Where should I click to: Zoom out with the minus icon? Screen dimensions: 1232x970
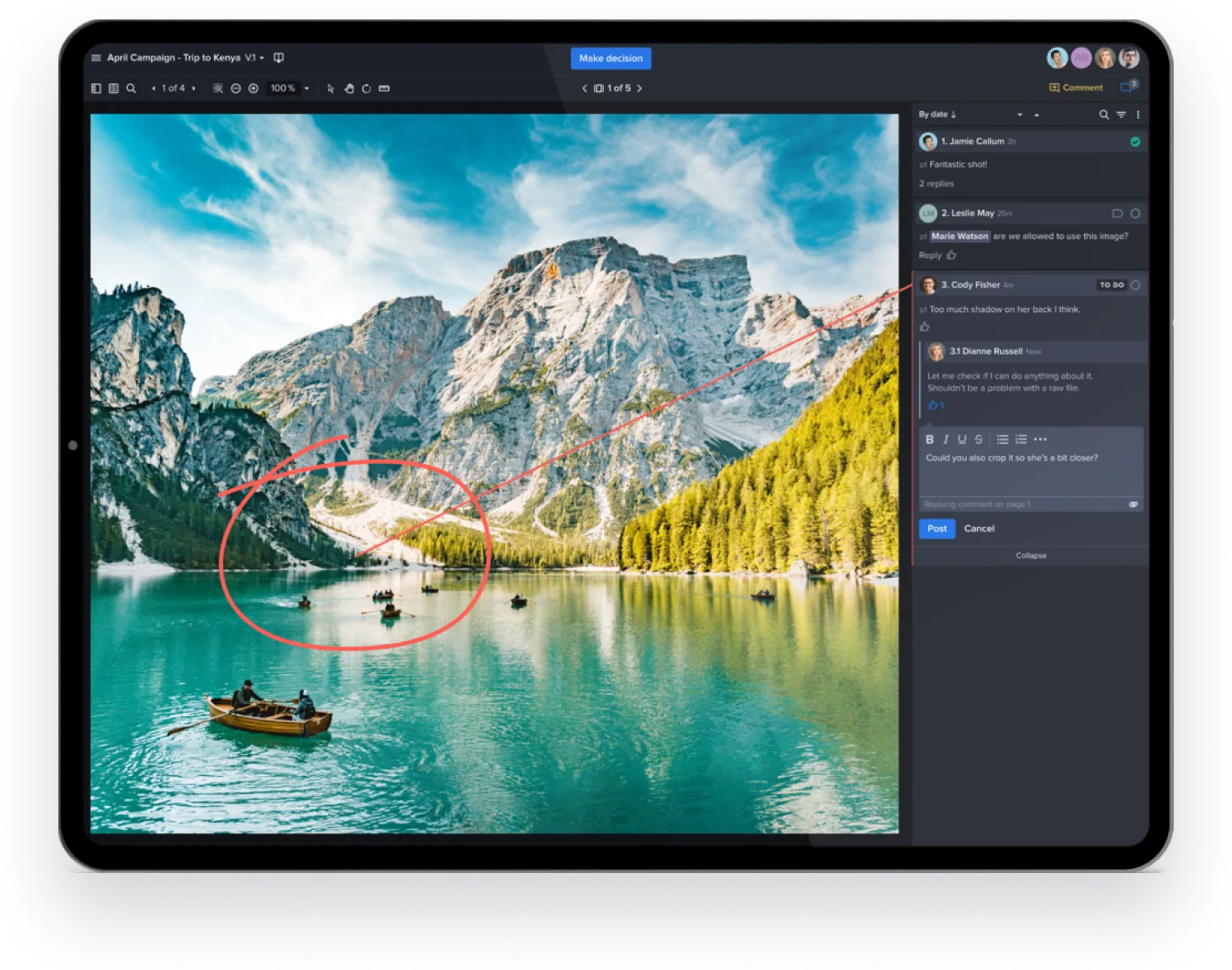click(236, 89)
